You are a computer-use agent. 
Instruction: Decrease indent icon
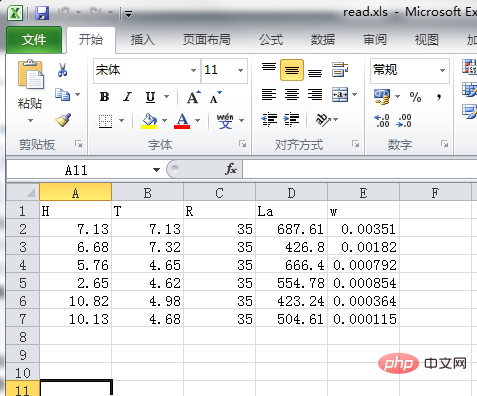pyautogui.click(x=269, y=120)
